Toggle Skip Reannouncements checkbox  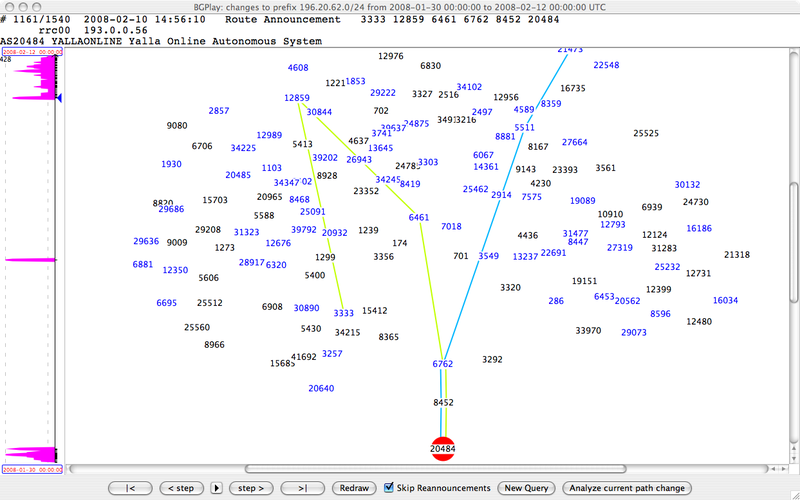pos(390,488)
